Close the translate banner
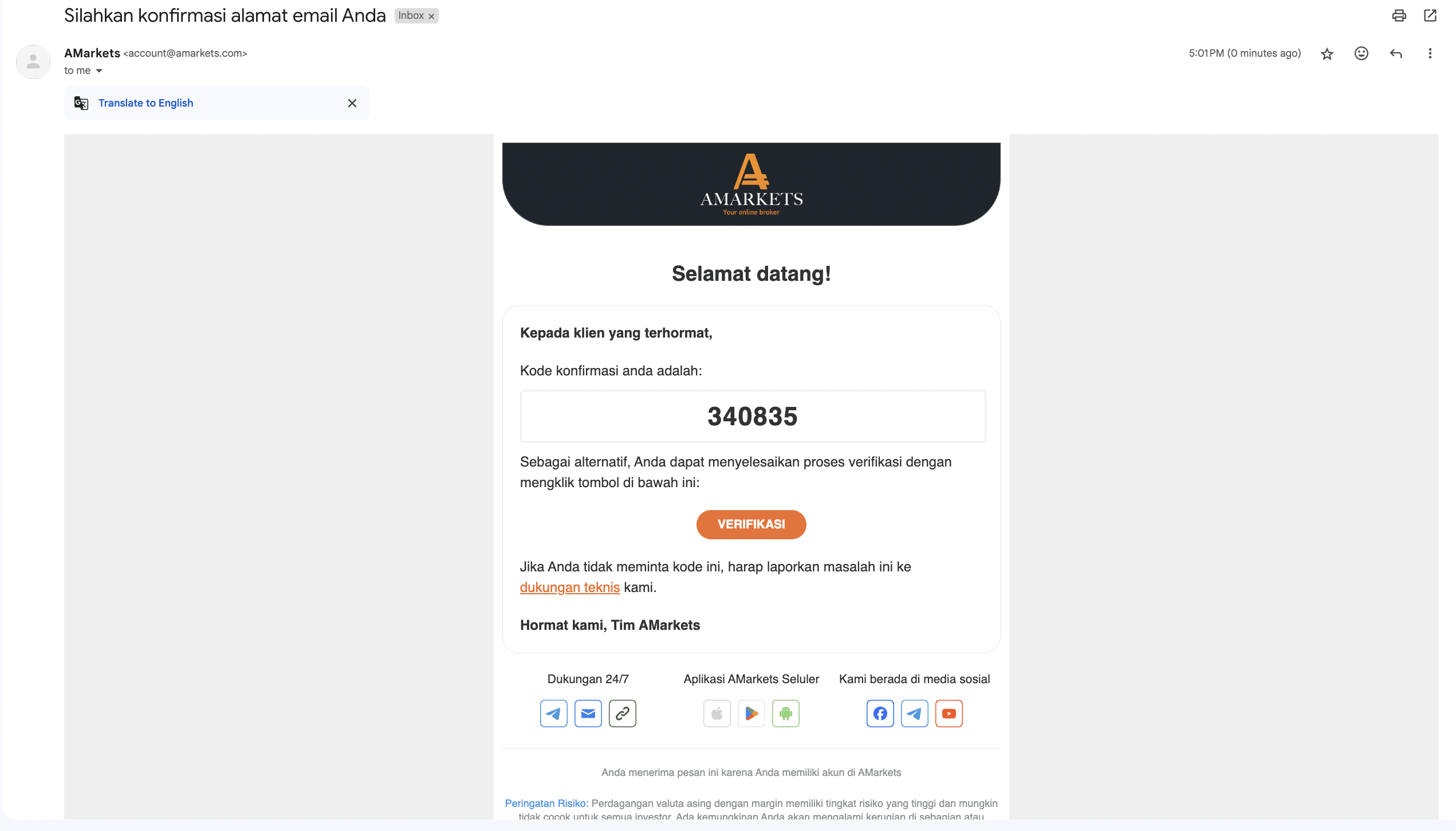Screen dimensions: 1456x831 point(352,103)
